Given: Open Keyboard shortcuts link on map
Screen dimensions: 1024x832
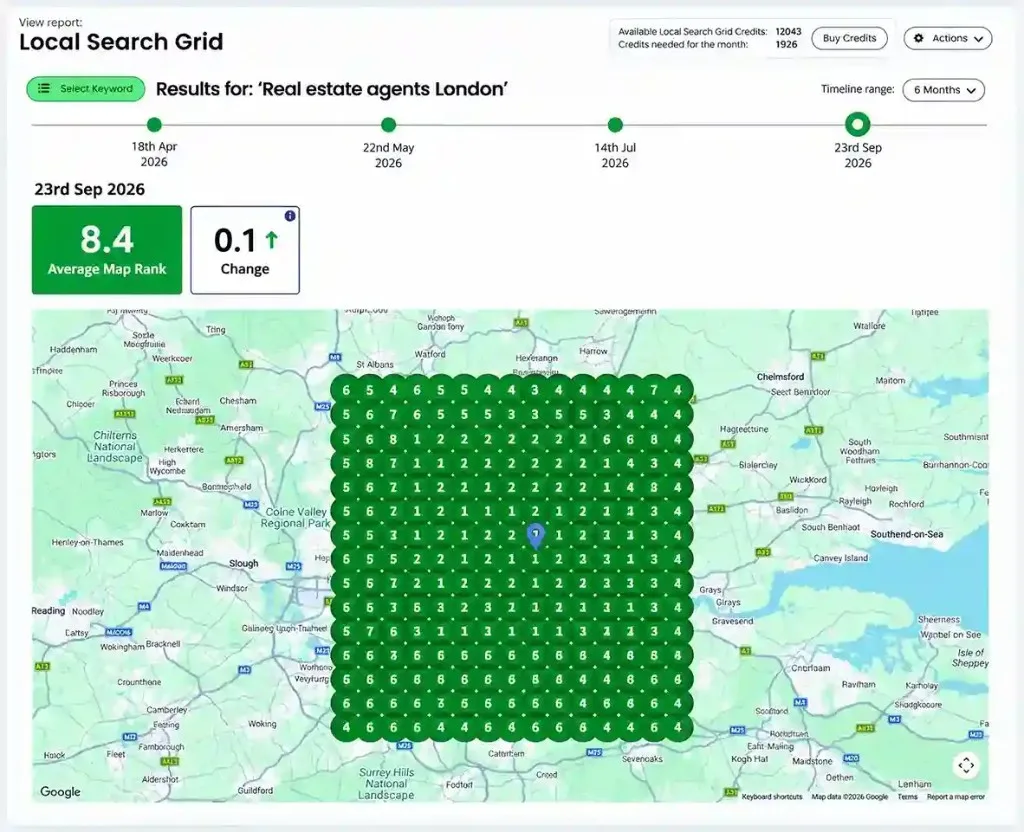Looking at the screenshot, I should tap(772, 797).
